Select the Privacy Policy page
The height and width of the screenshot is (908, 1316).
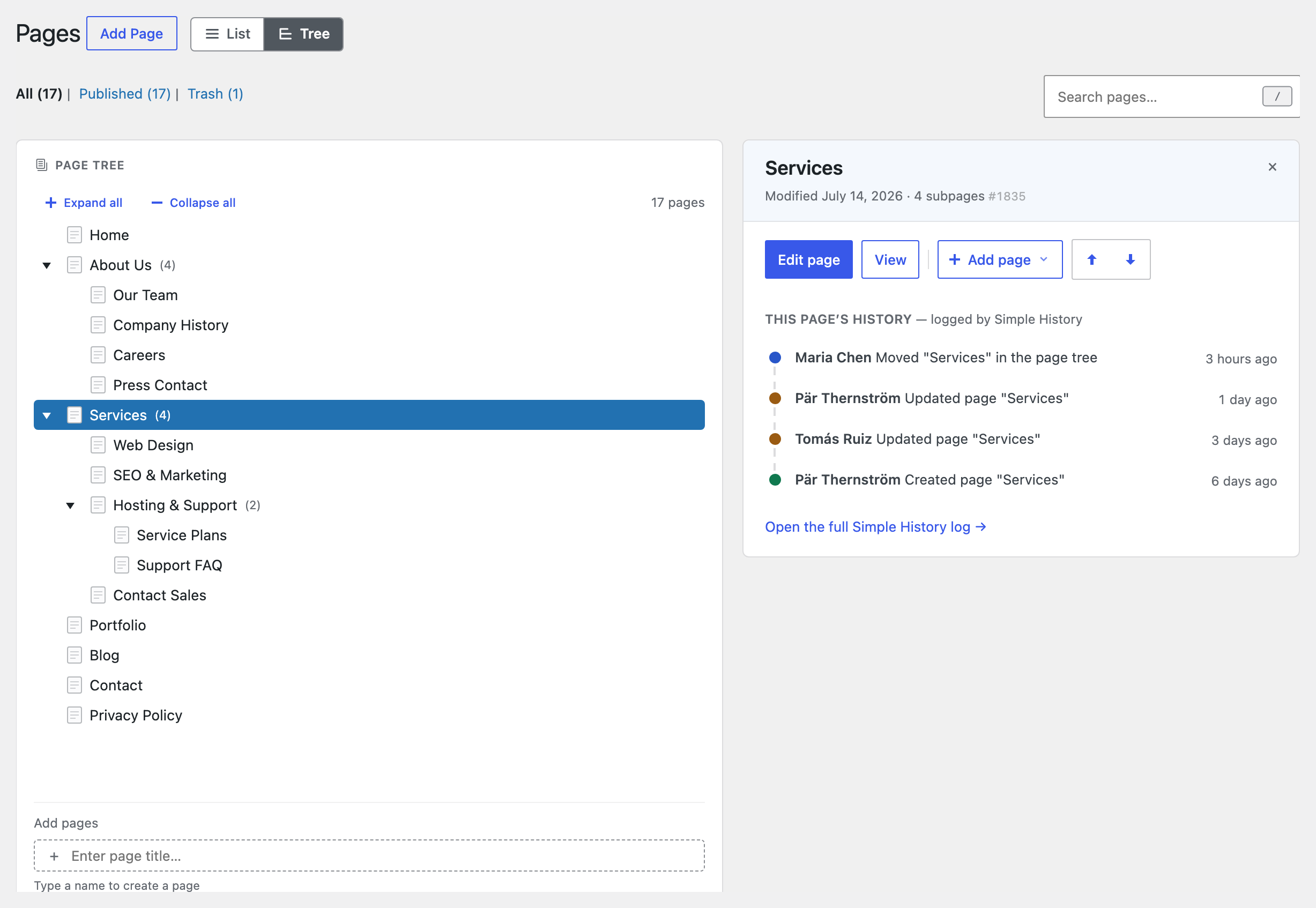pyautogui.click(x=369, y=715)
